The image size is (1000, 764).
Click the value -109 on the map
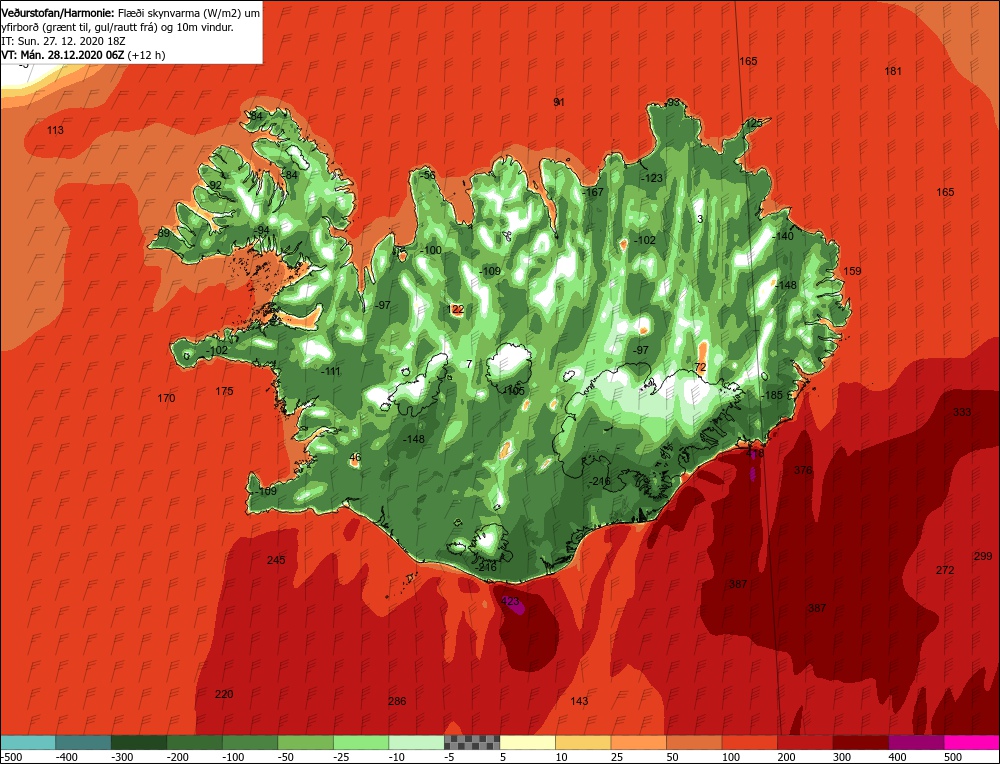point(490,271)
